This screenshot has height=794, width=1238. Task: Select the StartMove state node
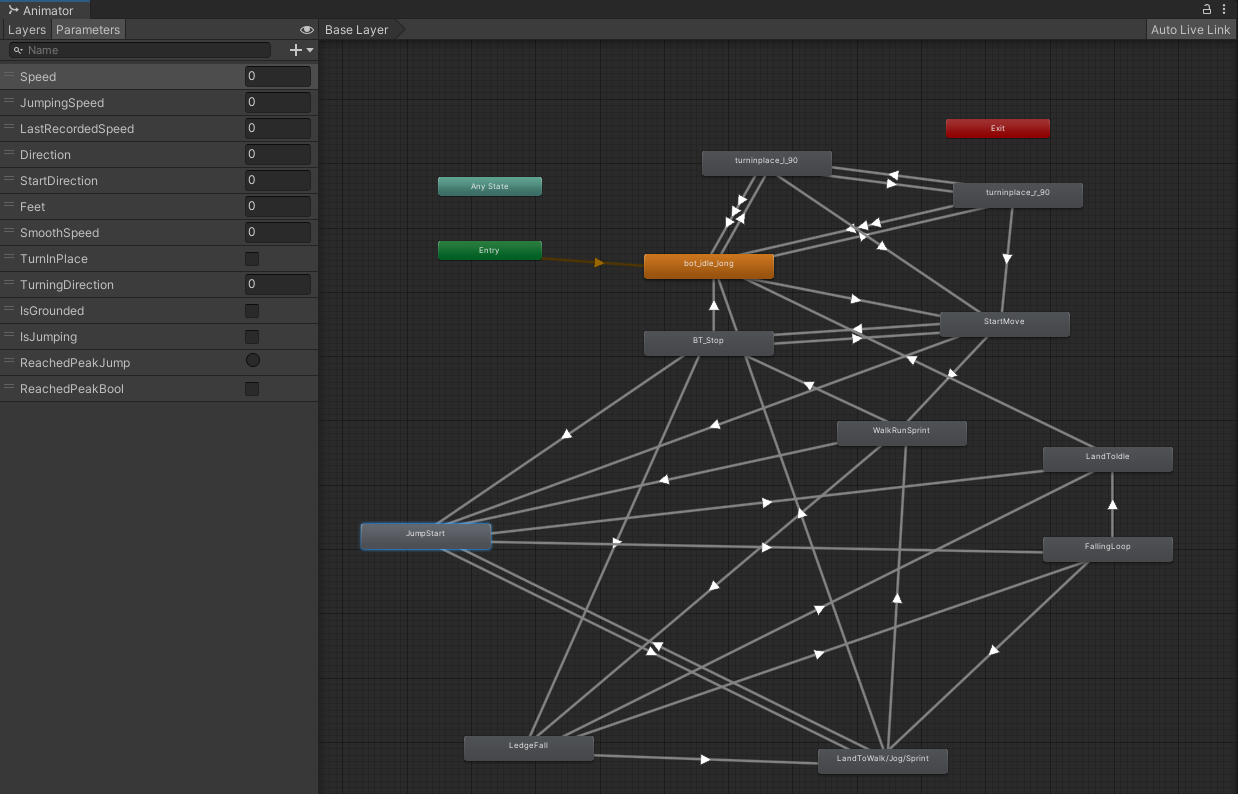pyautogui.click(x=1005, y=324)
